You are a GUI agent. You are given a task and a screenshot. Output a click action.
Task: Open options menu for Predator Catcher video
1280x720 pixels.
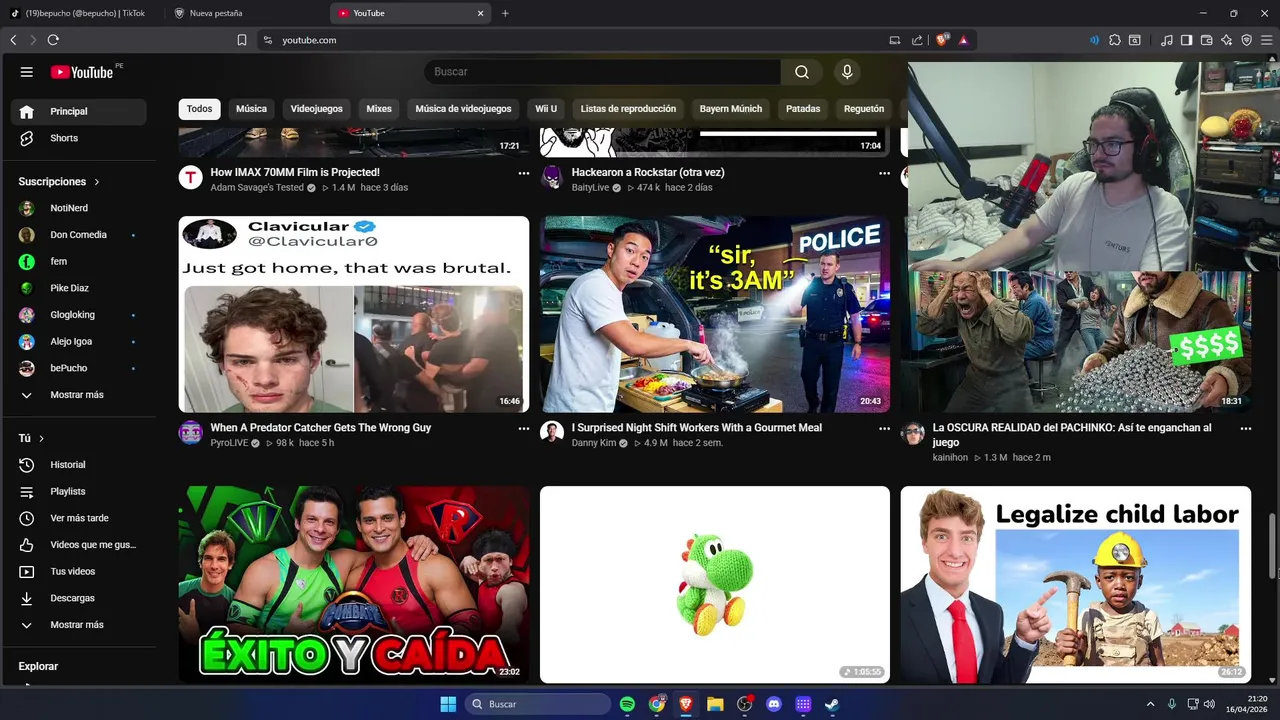(x=523, y=428)
